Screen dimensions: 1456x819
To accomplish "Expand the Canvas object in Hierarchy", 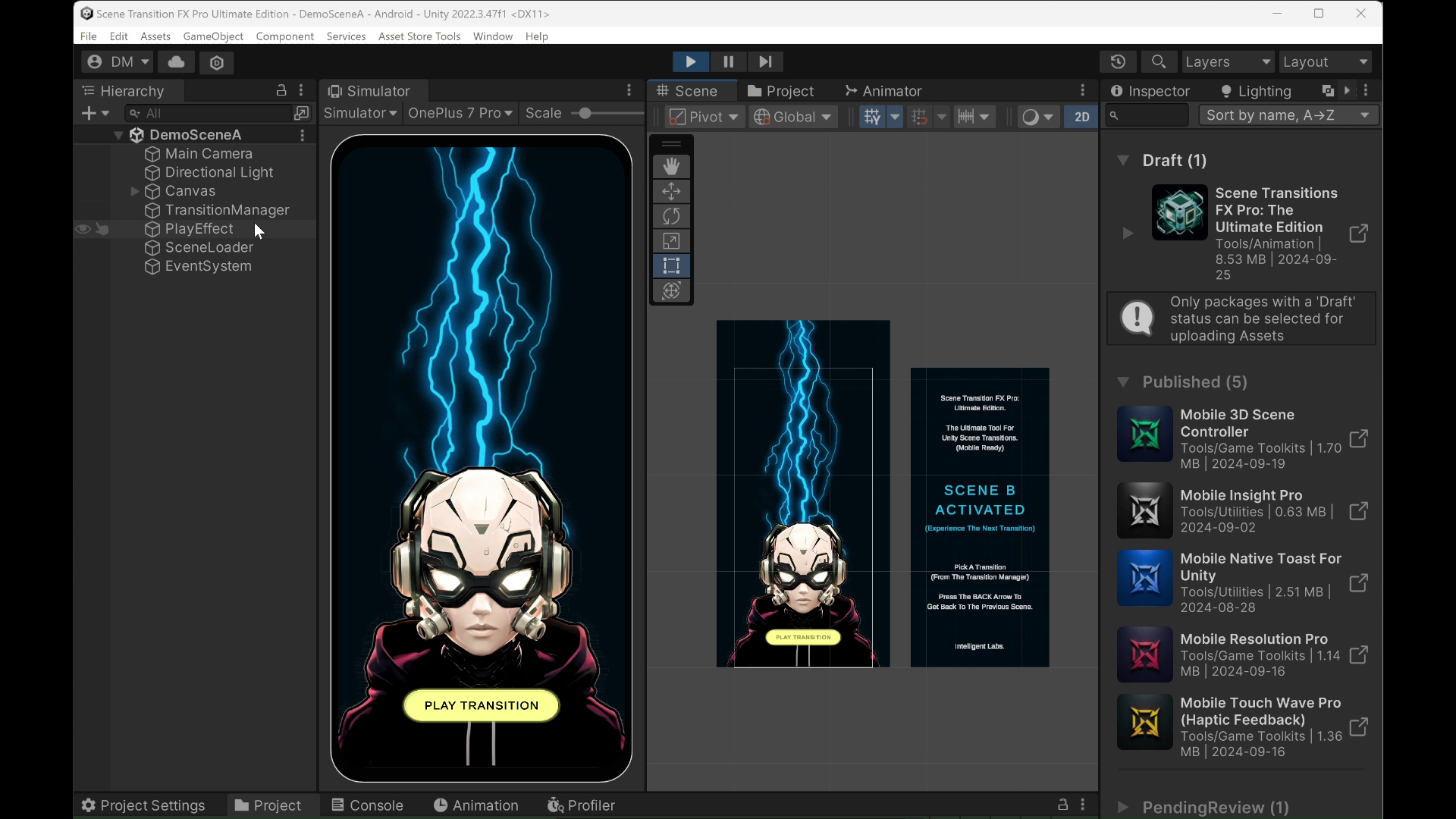I will tap(135, 191).
